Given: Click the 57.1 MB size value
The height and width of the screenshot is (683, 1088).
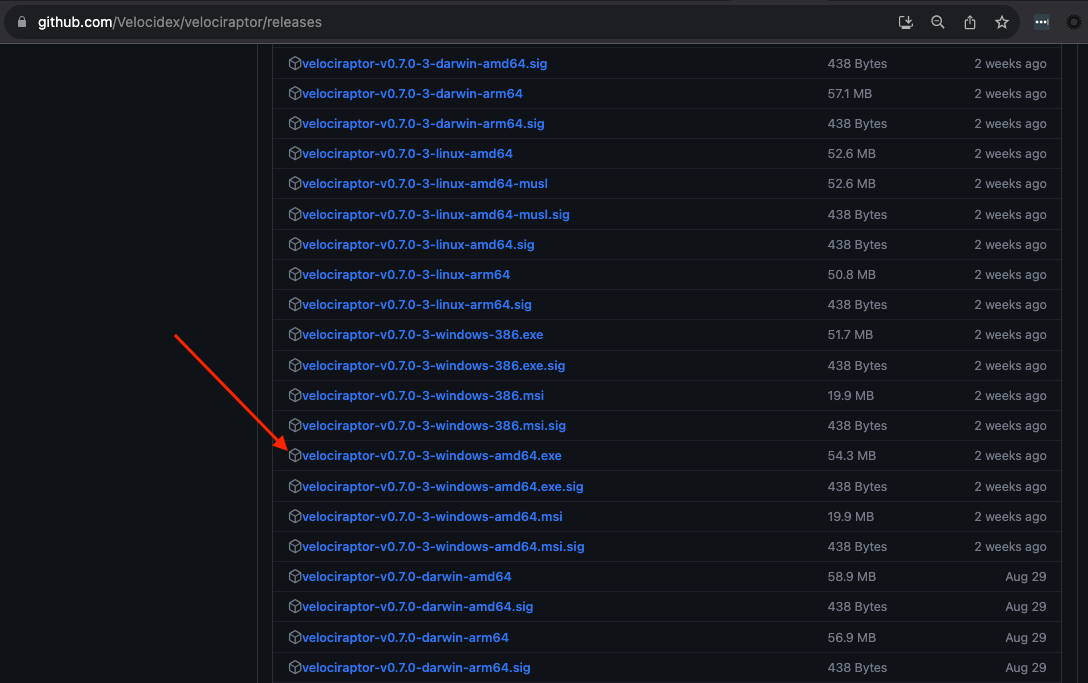Looking at the screenshot, I should click(849, 93).
